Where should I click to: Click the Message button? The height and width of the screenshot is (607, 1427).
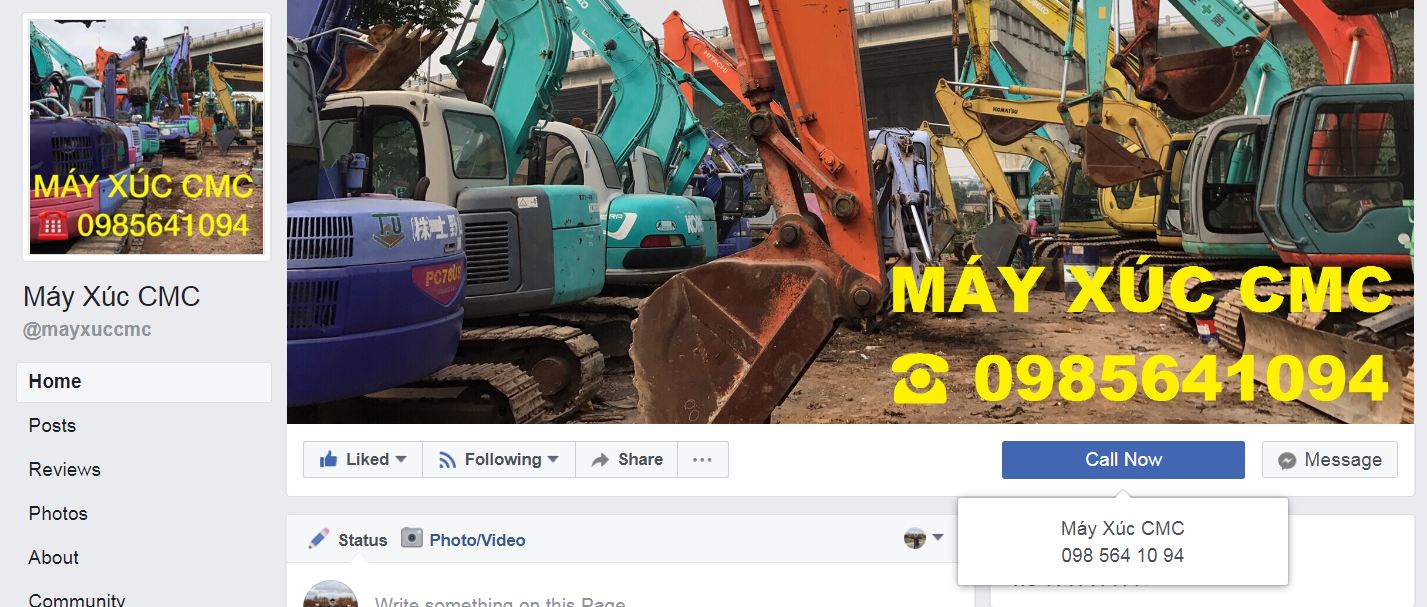1329,460
